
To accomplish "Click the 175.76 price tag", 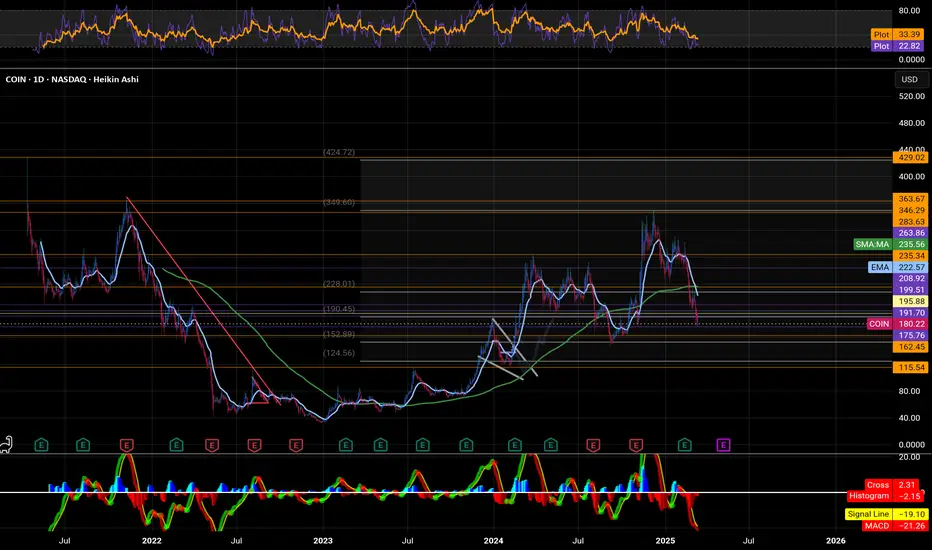I will click(910, 335).
